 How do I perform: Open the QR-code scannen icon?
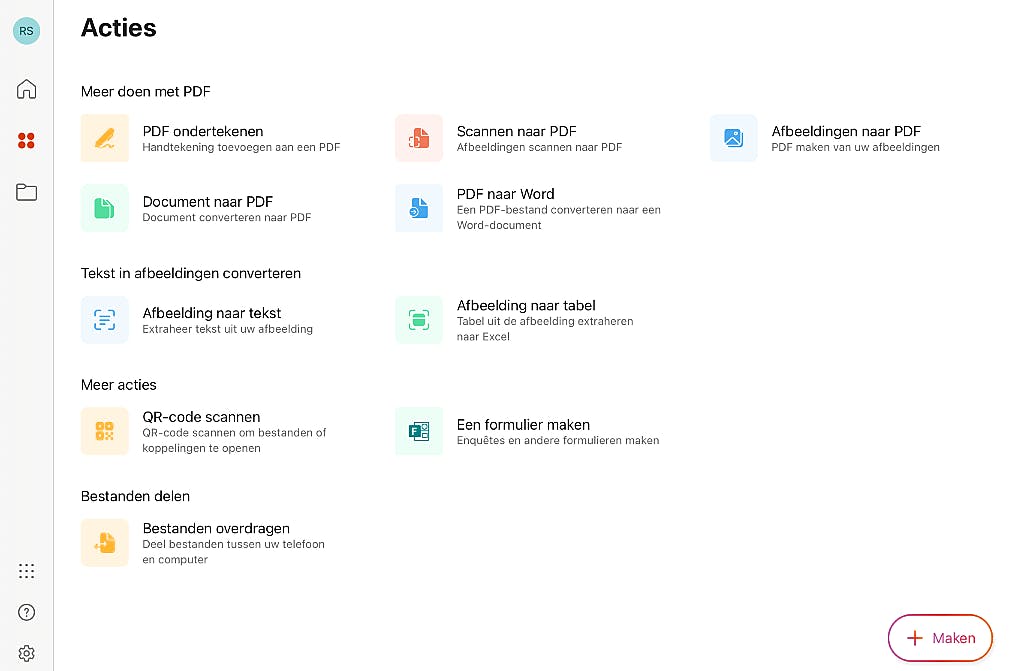point(105,431)
